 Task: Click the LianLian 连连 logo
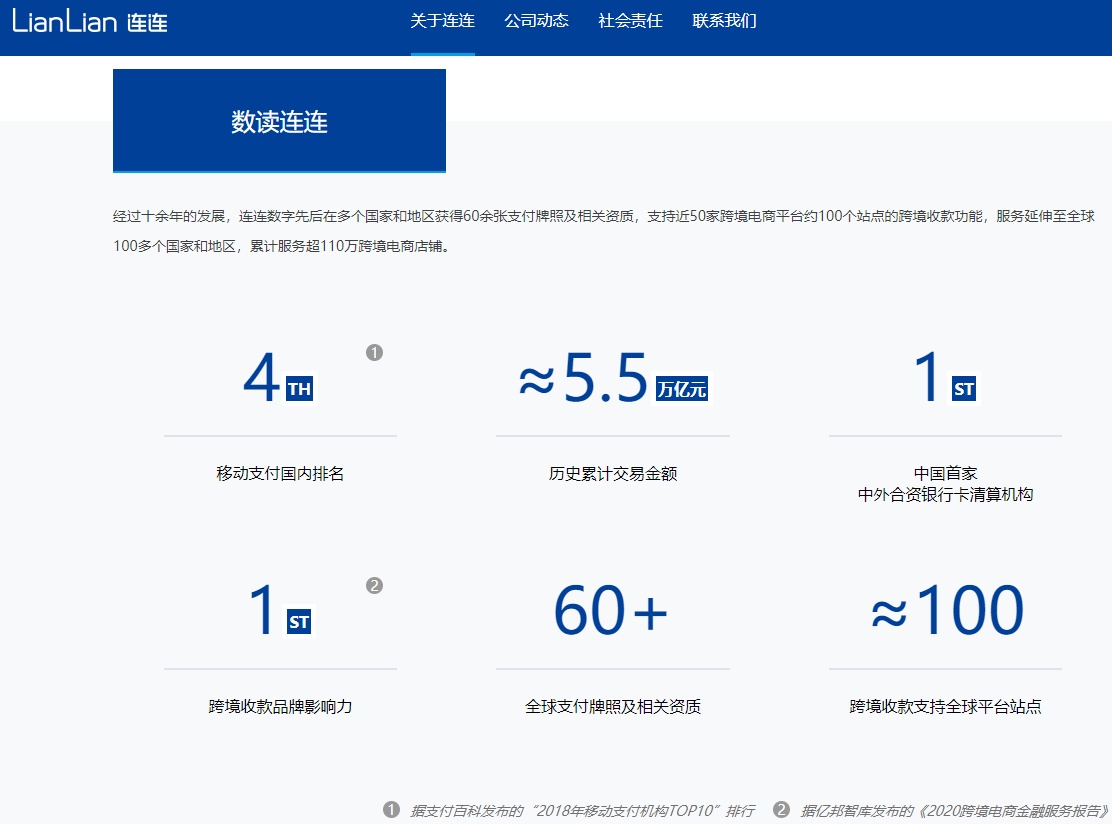[89, 21]
